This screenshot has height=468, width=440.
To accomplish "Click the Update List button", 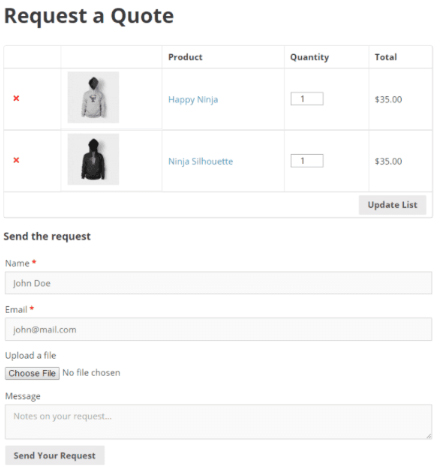I will (392, 205).
